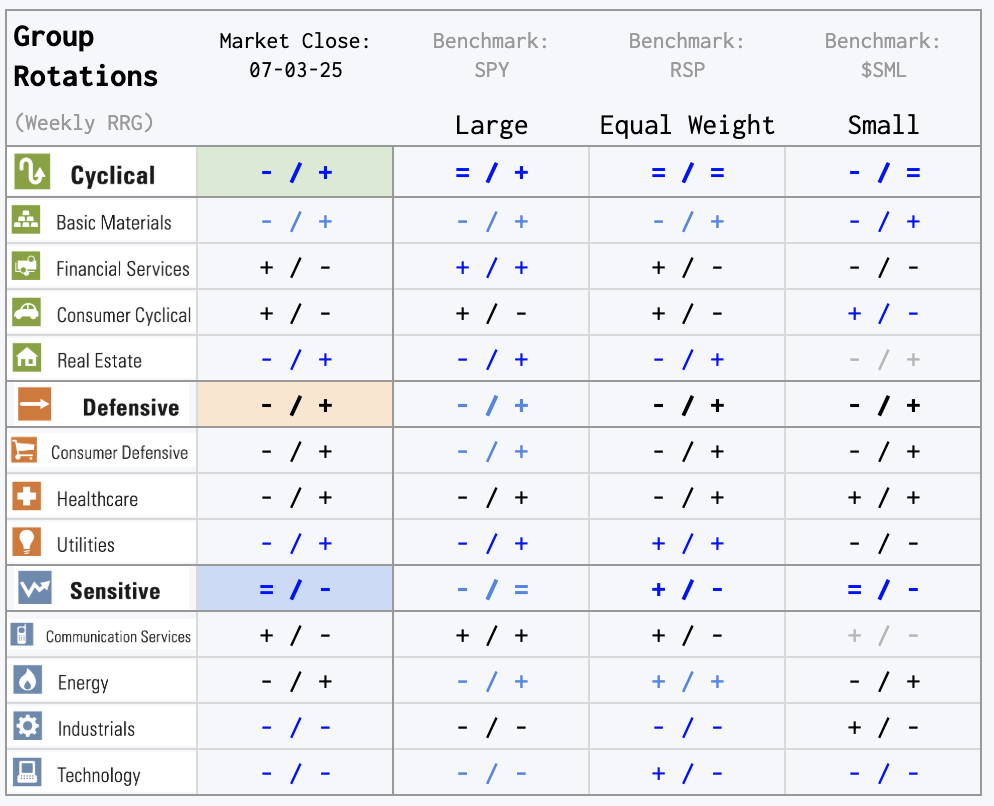Click the Consumer Defensive shopping cart icon
Viewport: 994px width, 806px height.
[x=24, y=450]
